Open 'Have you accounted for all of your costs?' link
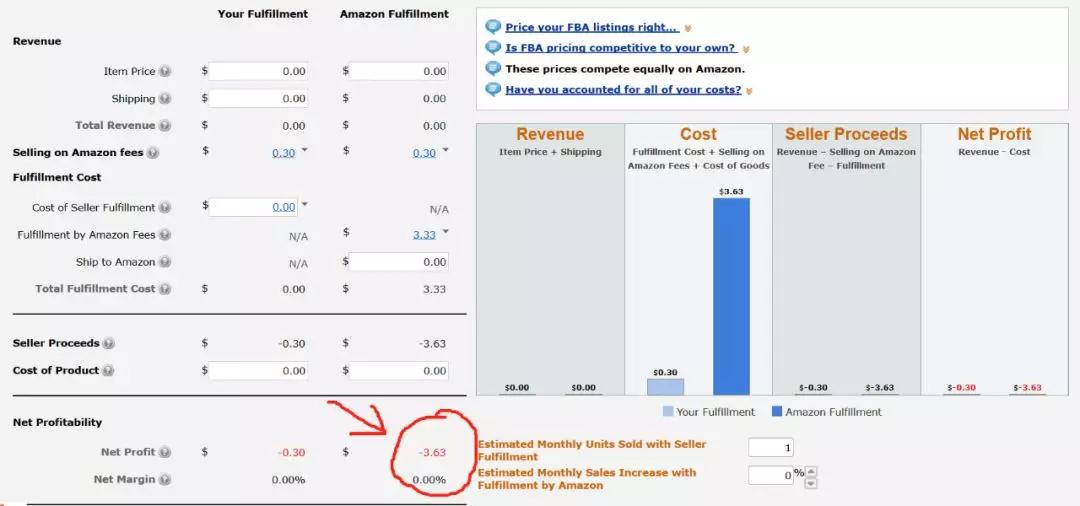 (623, 90)
